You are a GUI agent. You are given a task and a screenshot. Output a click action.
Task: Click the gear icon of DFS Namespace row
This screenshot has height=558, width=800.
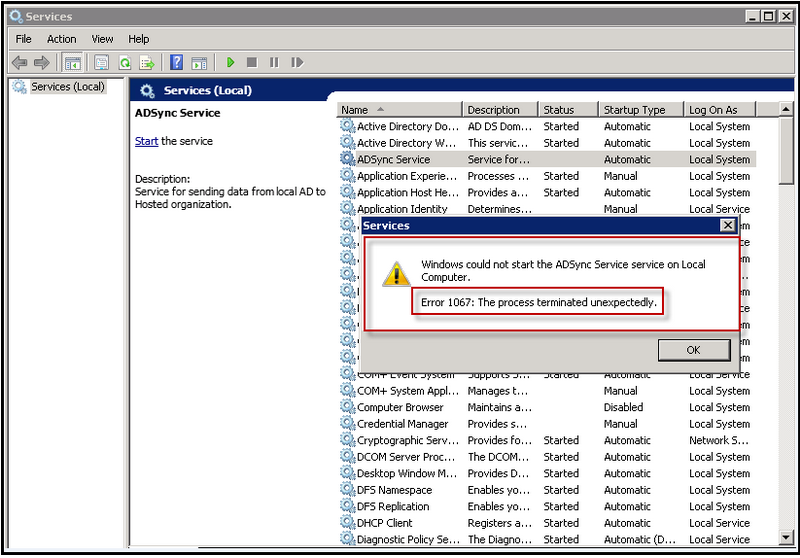pos(347,489)
